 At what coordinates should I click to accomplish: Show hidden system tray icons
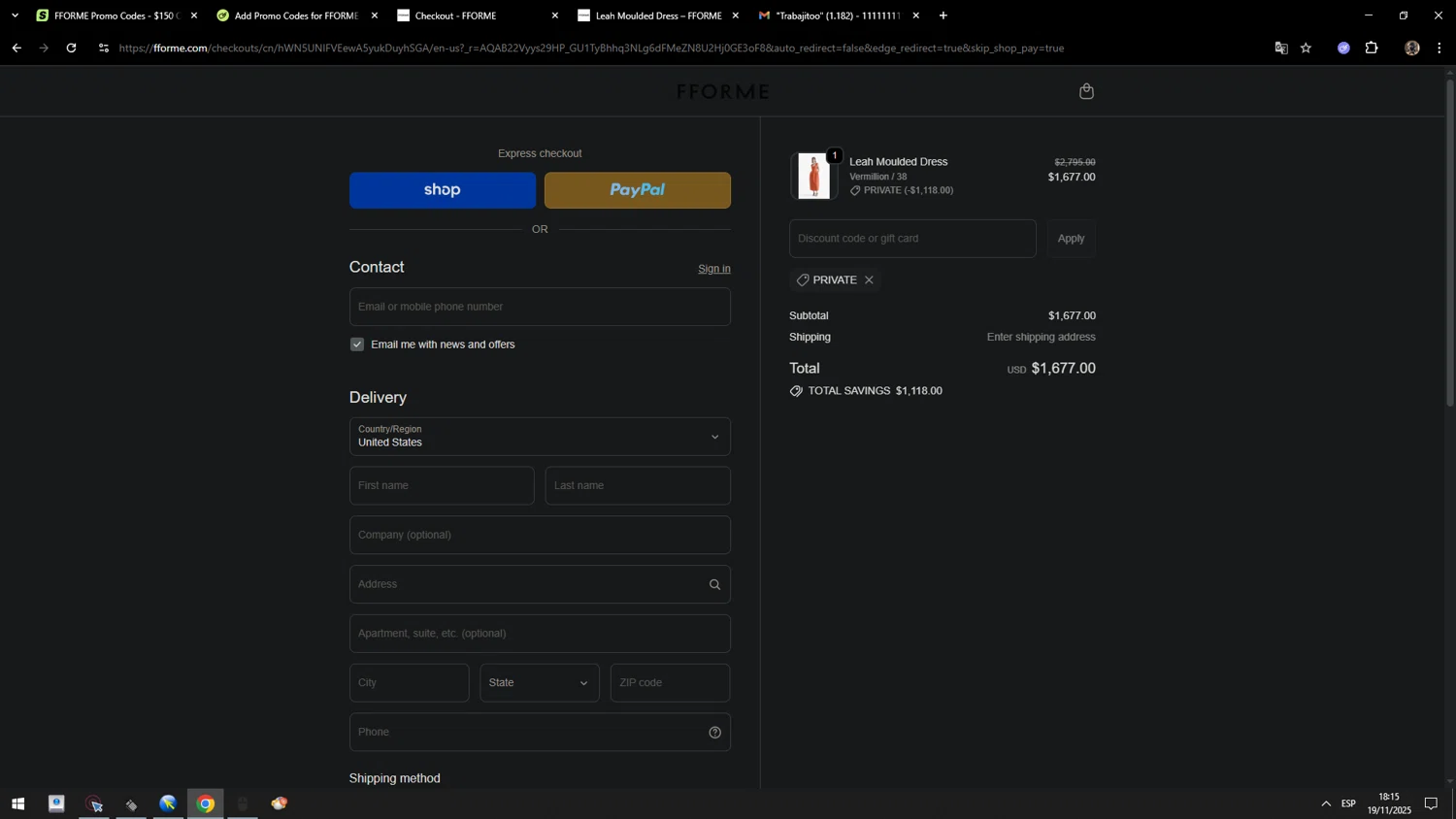click(x=1326, y=803)
